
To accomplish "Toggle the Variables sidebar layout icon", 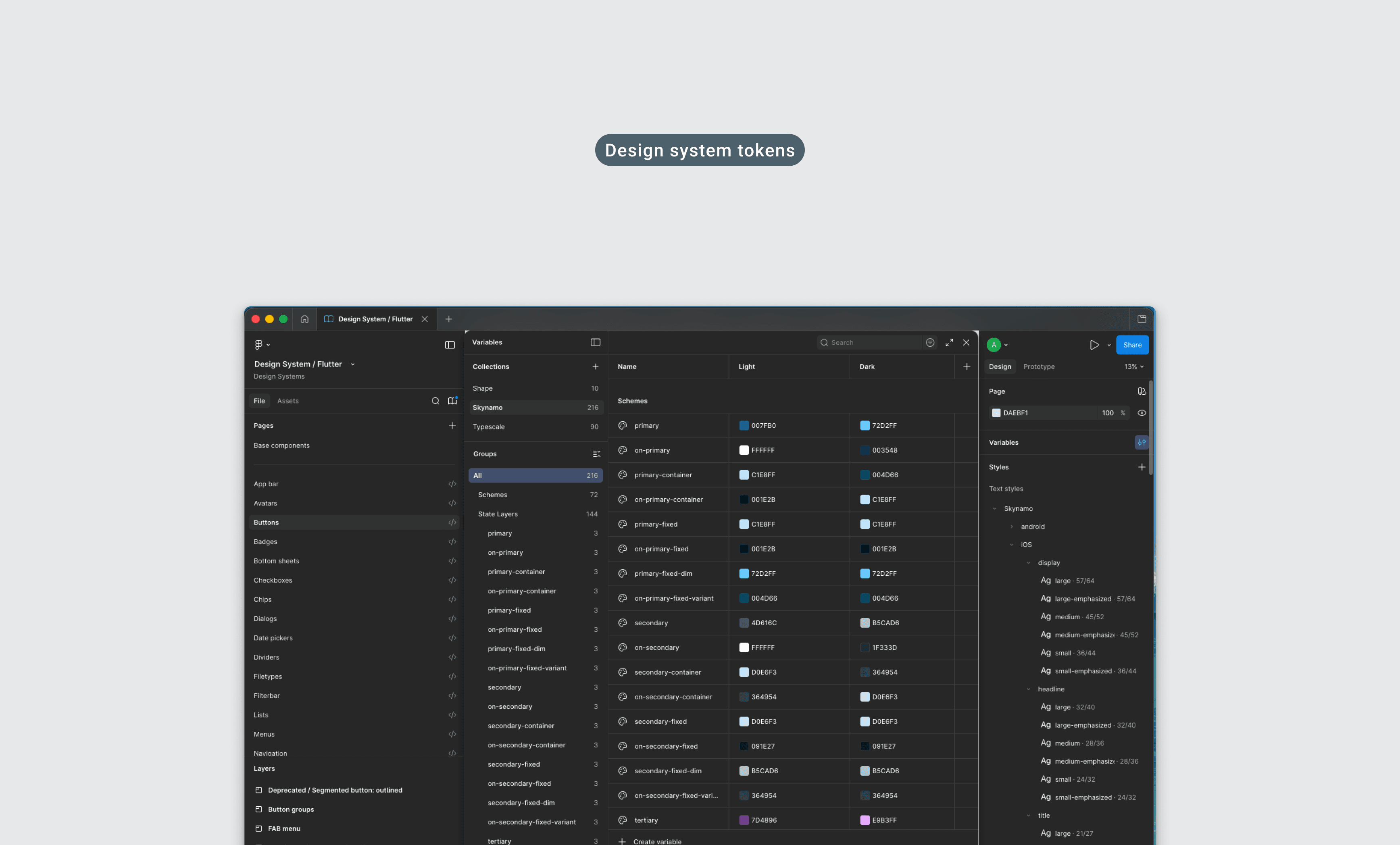I will point(596,342).
